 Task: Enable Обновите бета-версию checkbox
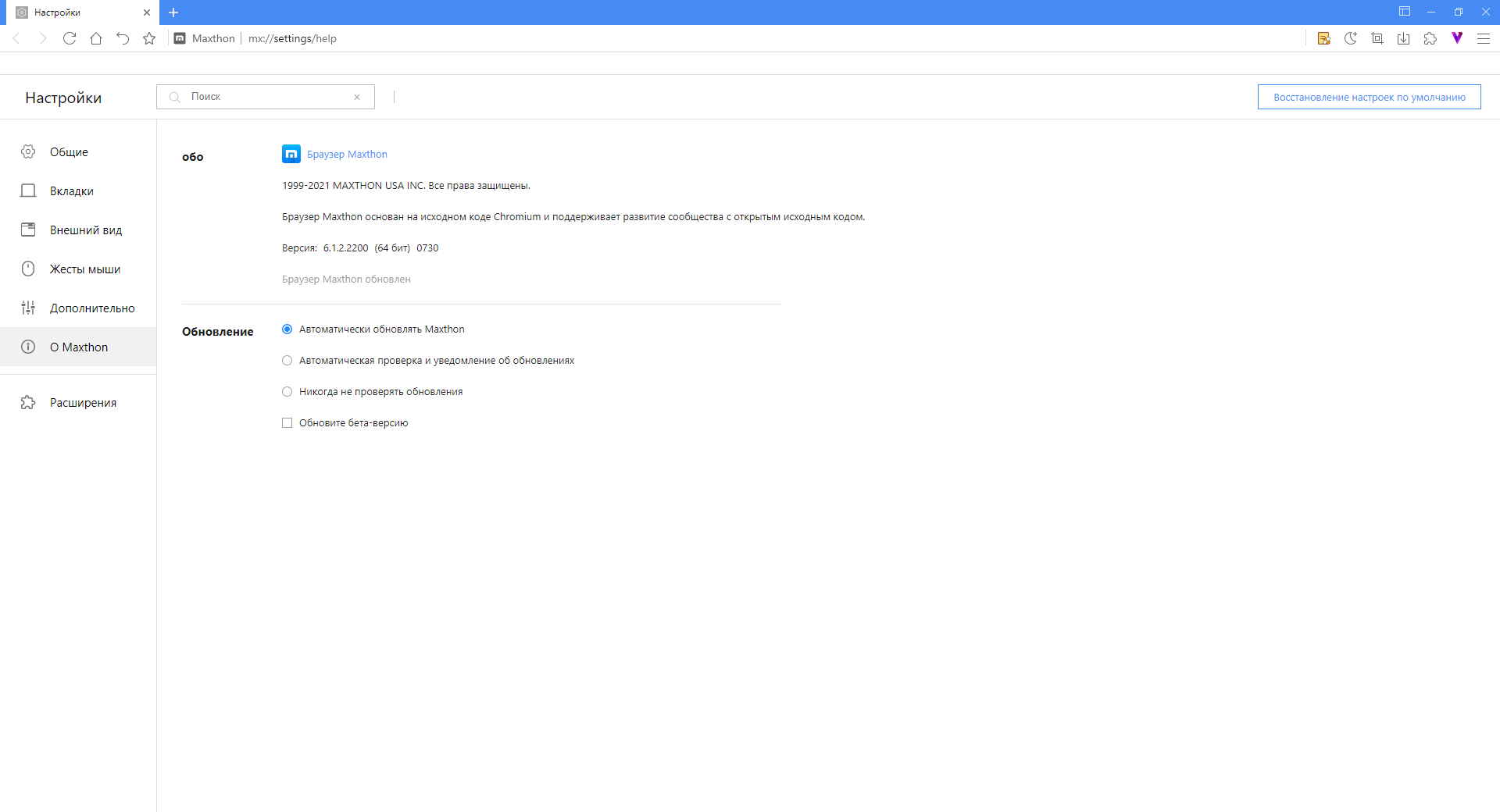[x=287, y=423]
